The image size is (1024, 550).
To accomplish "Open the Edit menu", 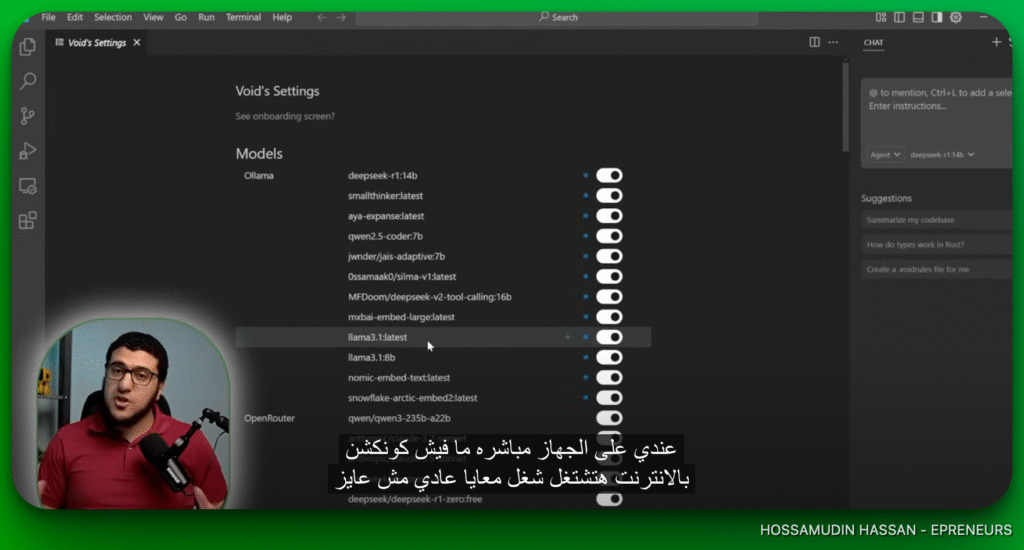I will 74,18.
